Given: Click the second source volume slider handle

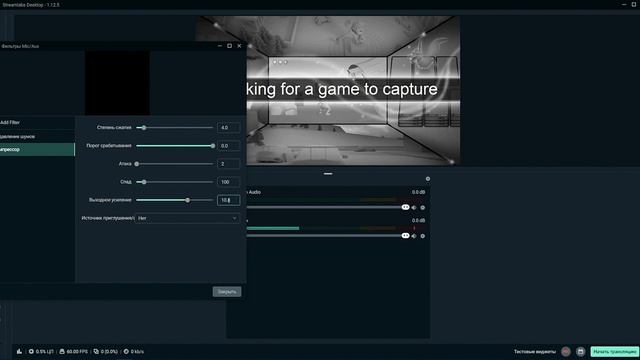Looking at the screenshot, I should click(405, 236).
